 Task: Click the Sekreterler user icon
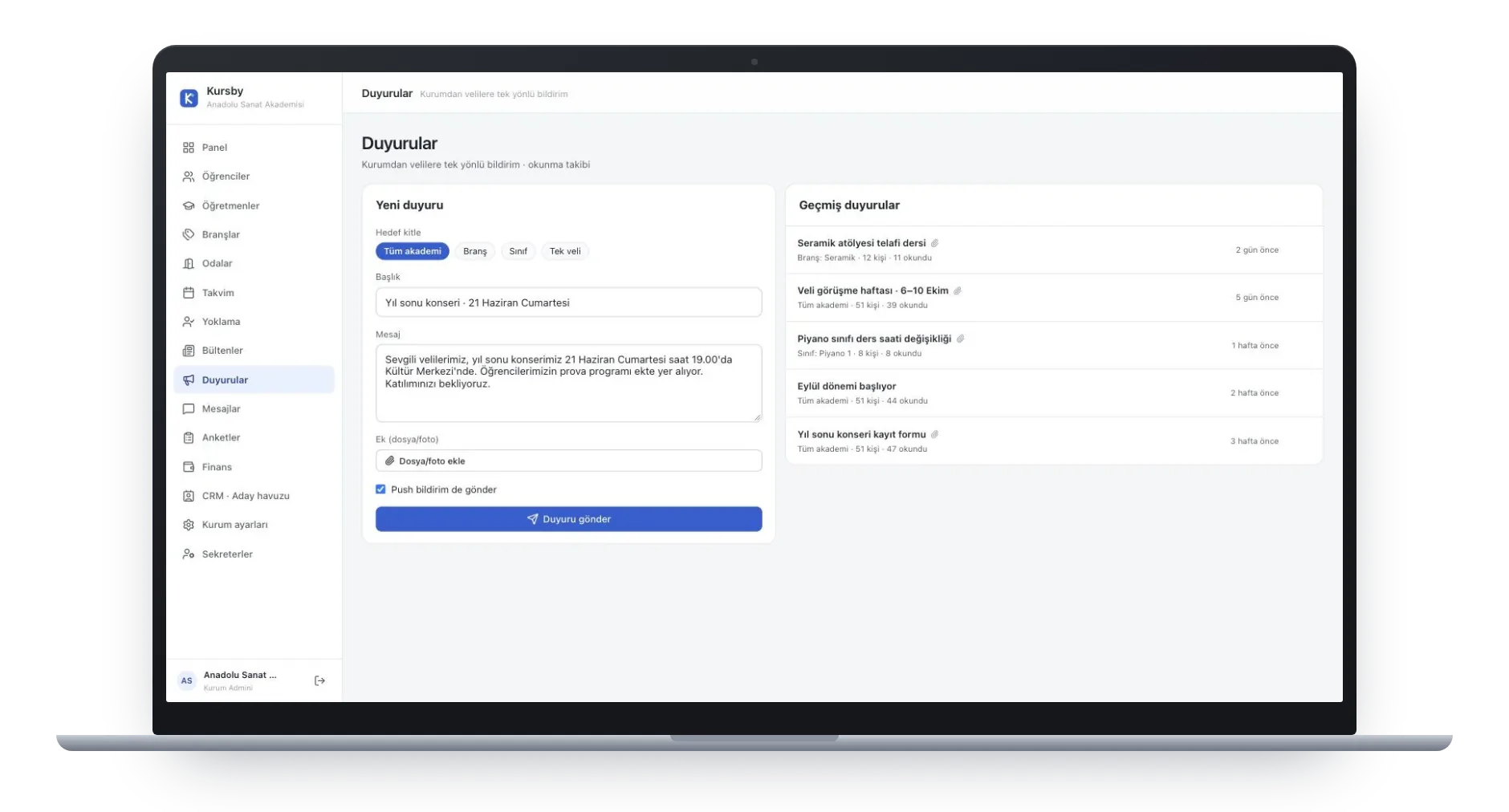[189, 554]
